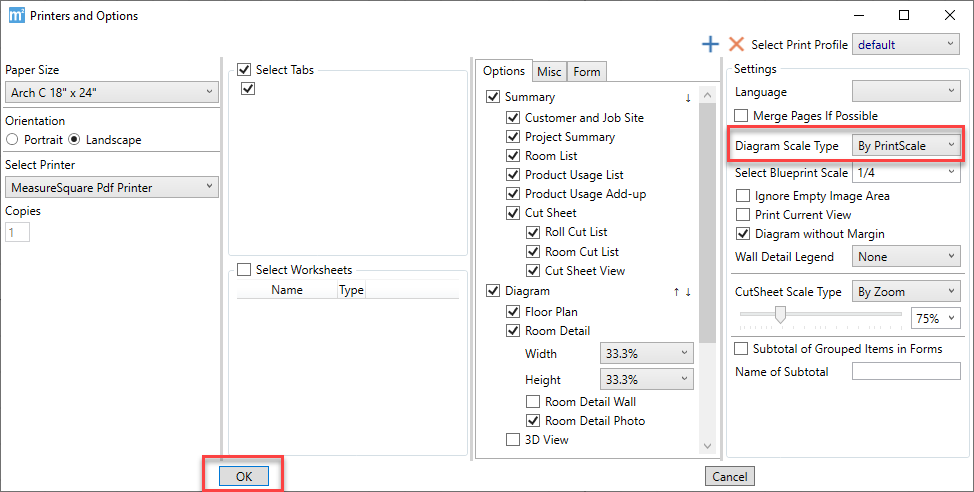Open the Select Printer dropdown
This screenshot has height=492, width=974.
(x=112, y=187)
